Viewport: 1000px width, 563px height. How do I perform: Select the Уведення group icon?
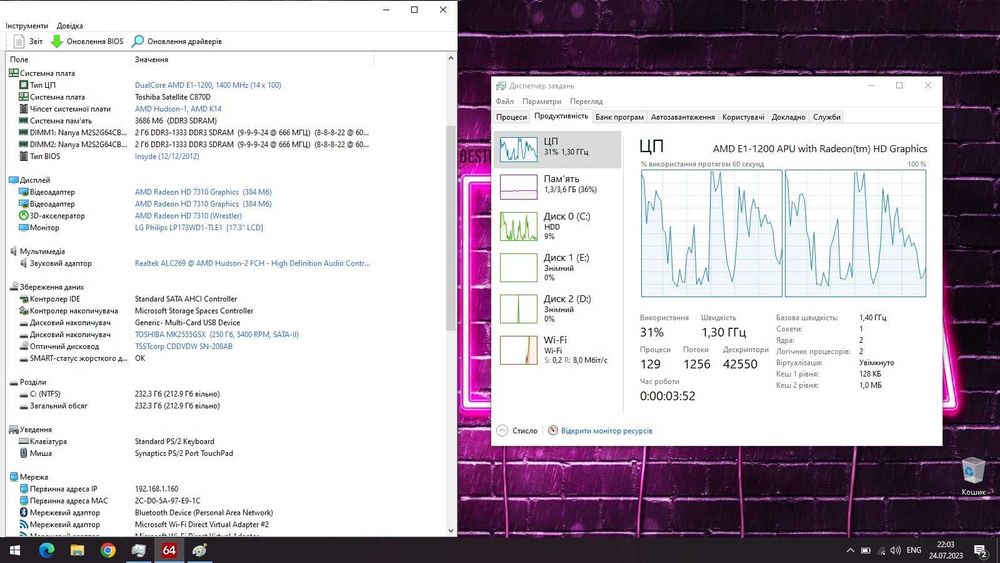13,430
